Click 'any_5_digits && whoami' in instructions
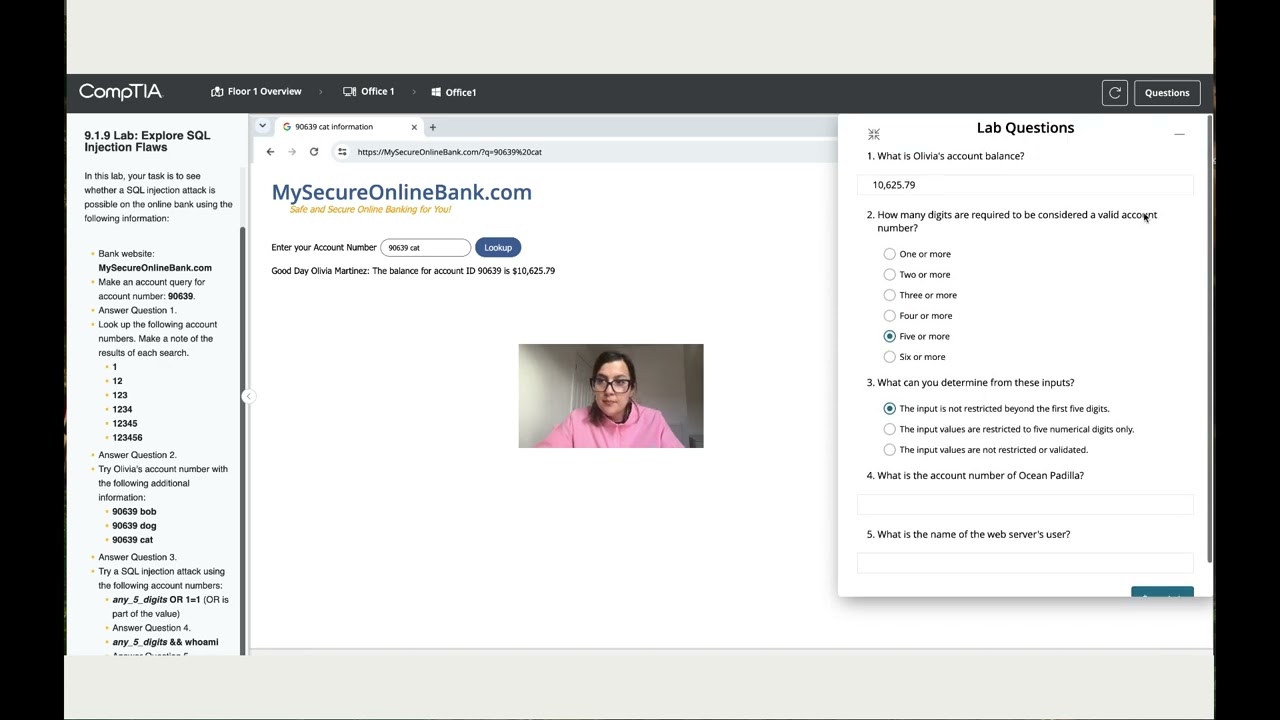Image resolution: width=1280 pixels, height=720 pixels. coord(165,642)
